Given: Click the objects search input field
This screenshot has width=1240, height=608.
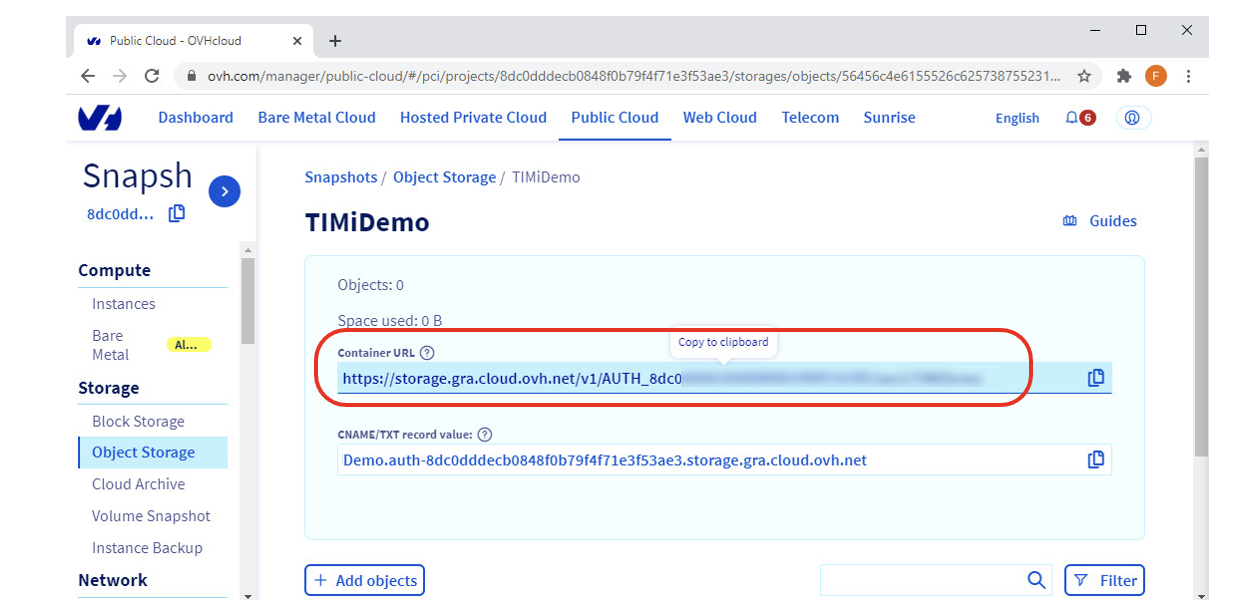Looking at the screenshot, I should click(920, 580).
